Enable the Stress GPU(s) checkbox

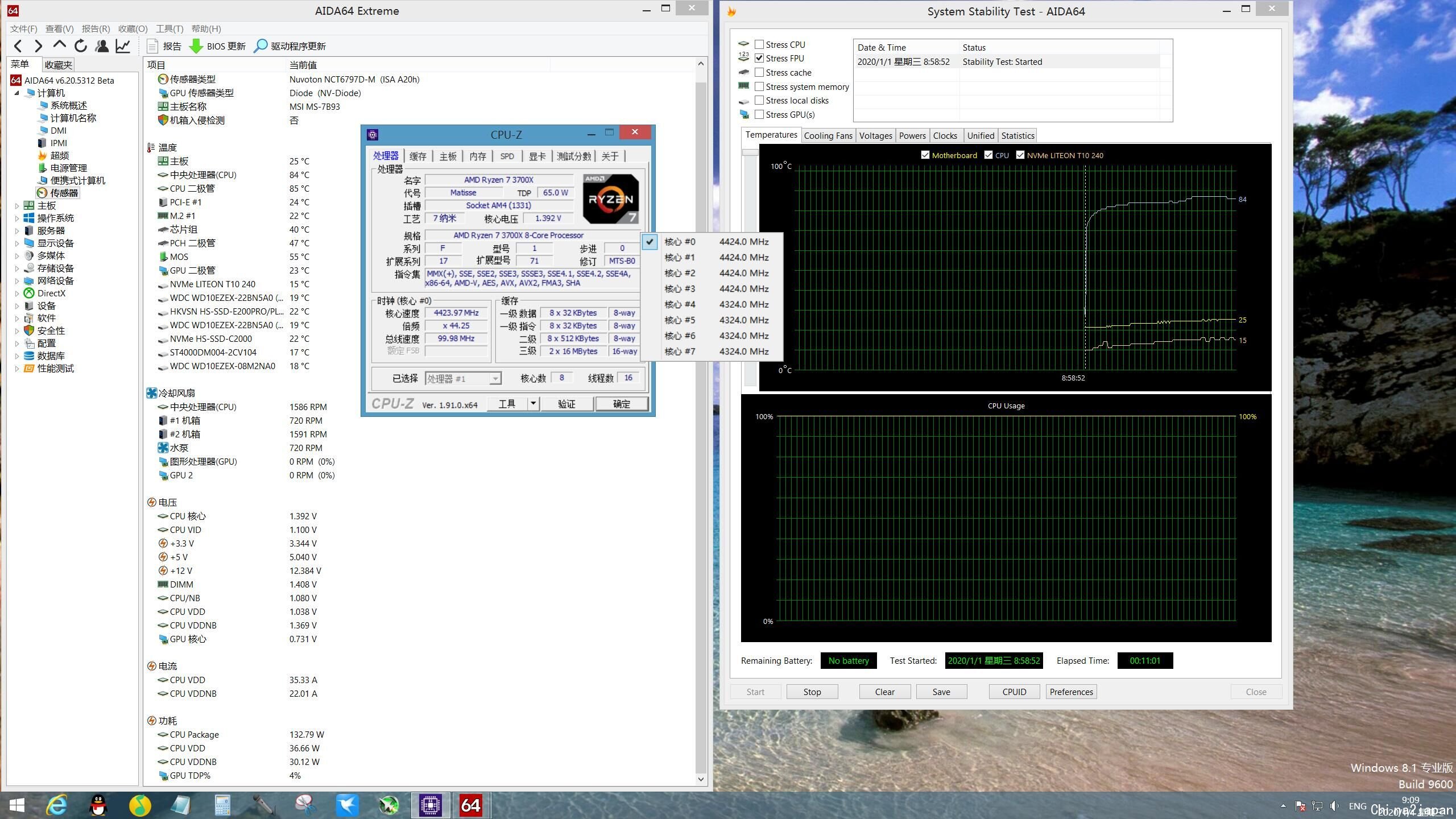point(759,114)
